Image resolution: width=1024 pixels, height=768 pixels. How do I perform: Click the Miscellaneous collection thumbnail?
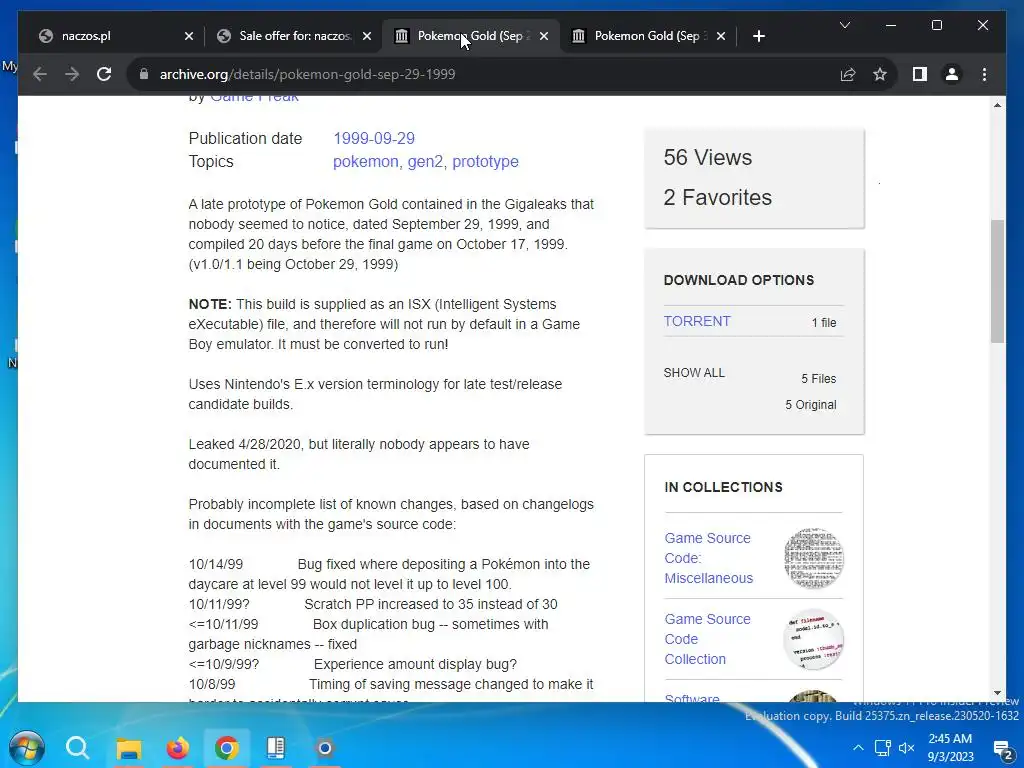[813, 558]
